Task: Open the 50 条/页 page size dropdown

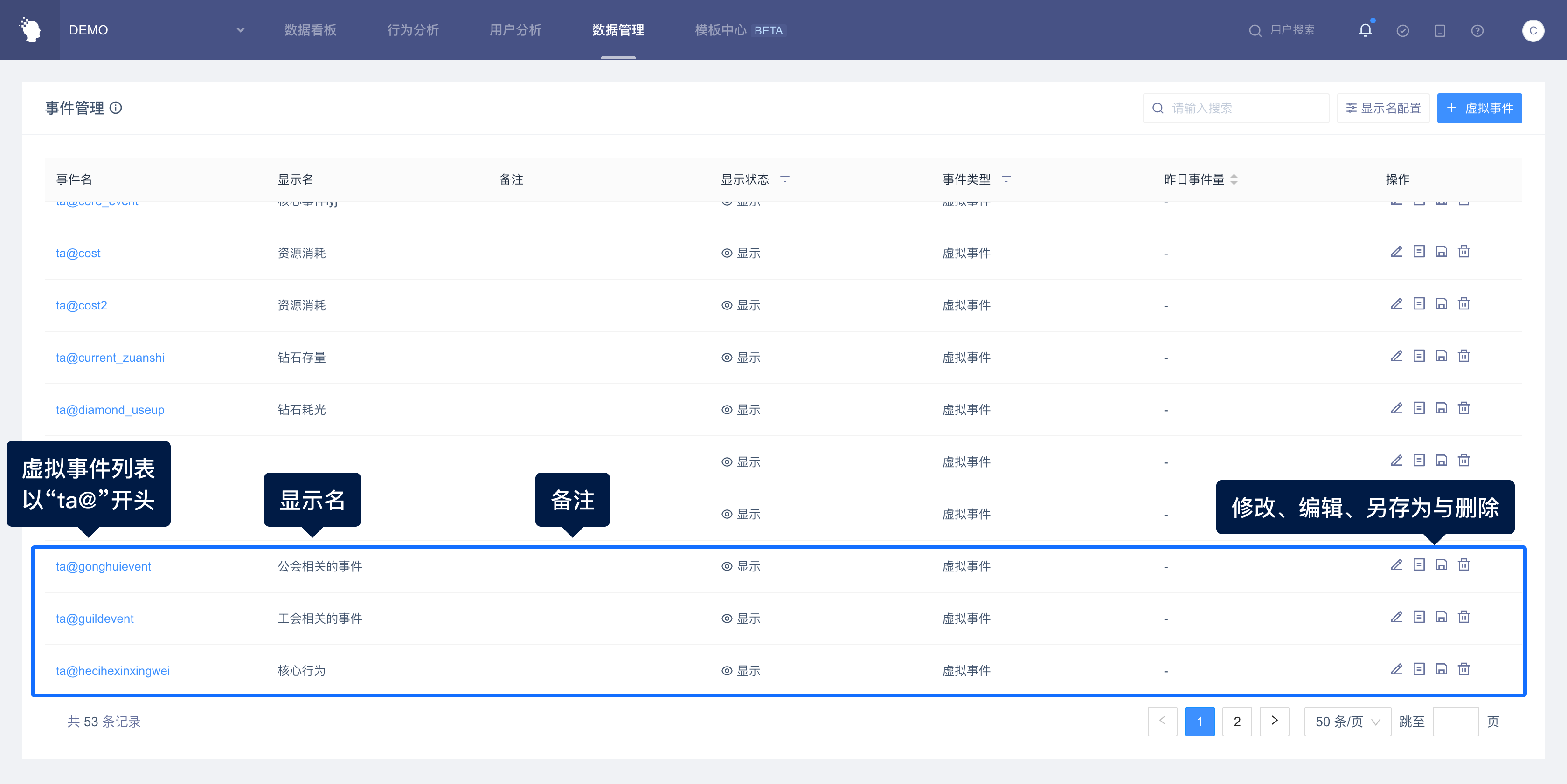Action: point(1347,722)
